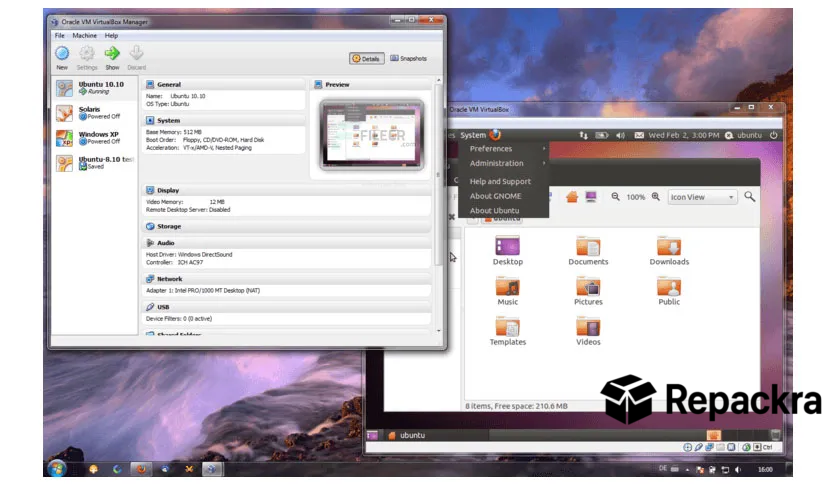This screenshot has width=836, height=484.
Task: Click the search magnifier in file manager
Action: pyautogui.click(x=750, y=197)
